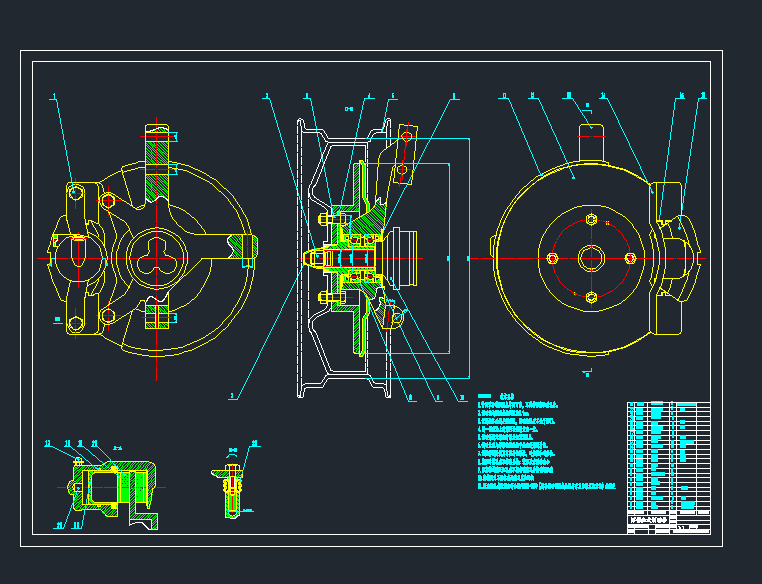Select the center hub bore of right disc view
This screenshot has height=584, width=762.
[591, 257]
